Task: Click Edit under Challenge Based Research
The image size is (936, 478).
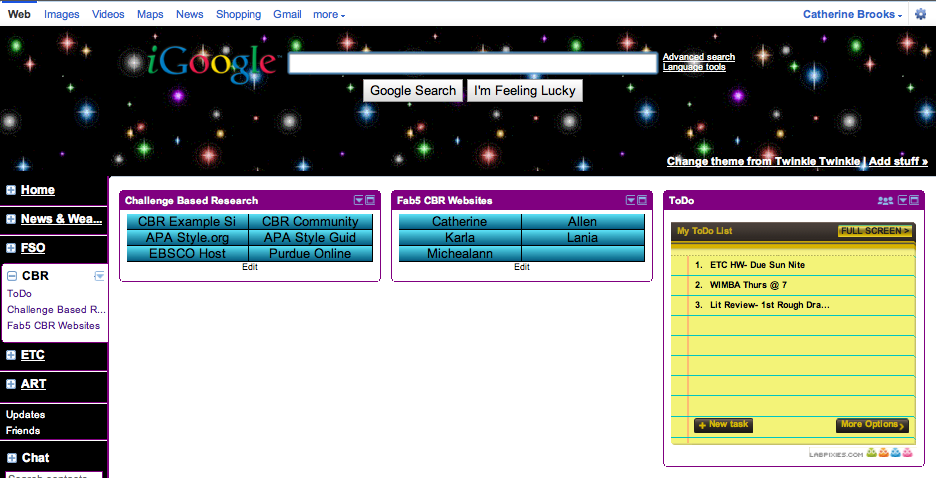Action: (x=250, y=267)
